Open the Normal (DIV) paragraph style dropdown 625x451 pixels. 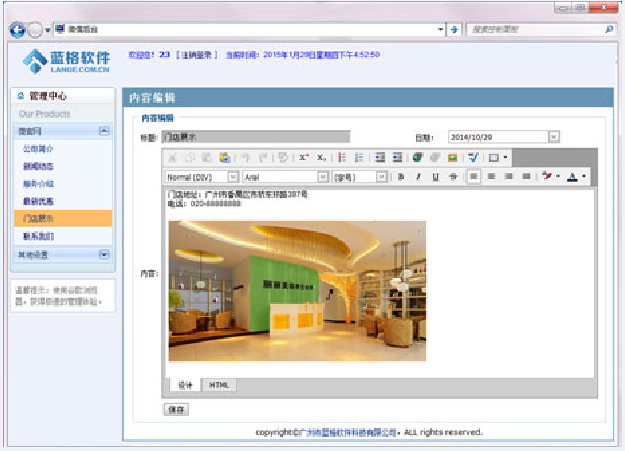click(233, 177)
